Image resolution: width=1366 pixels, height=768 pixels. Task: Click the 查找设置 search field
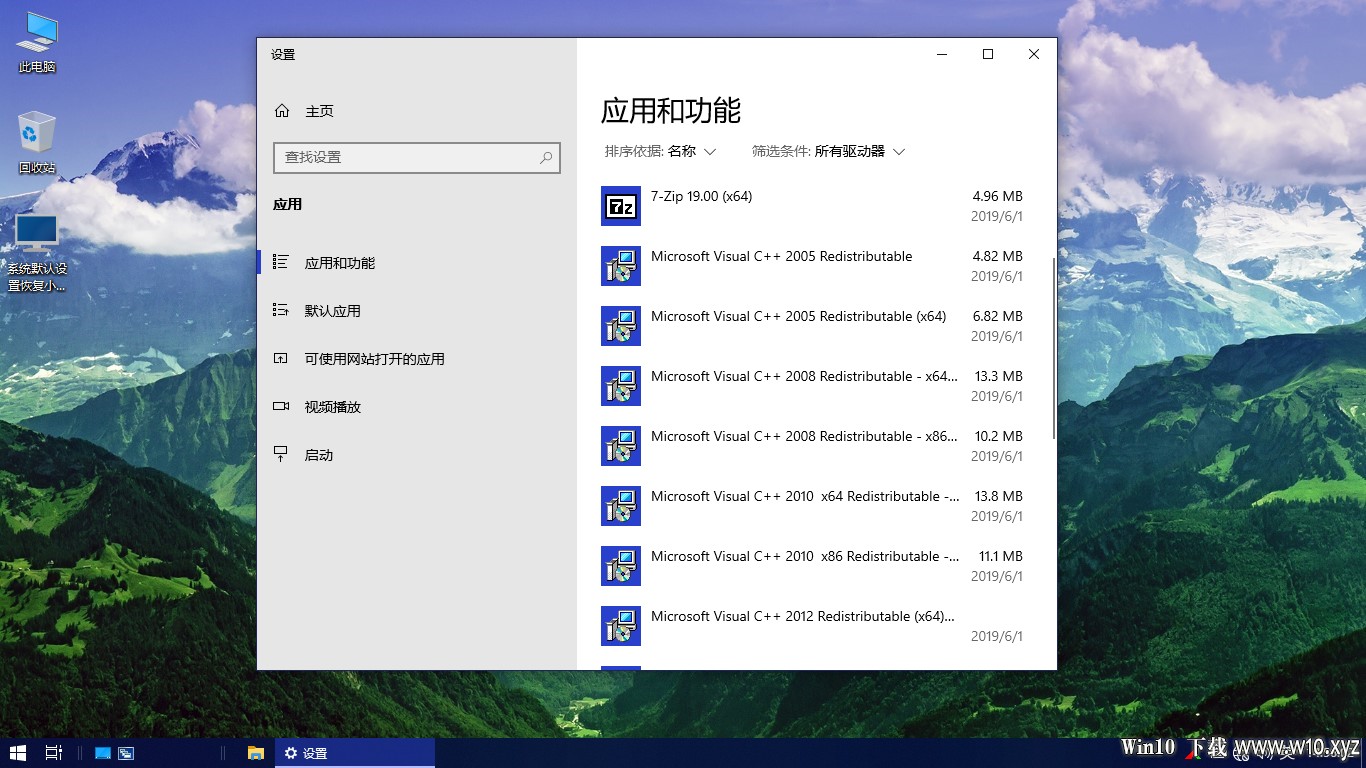click(417, 157)
